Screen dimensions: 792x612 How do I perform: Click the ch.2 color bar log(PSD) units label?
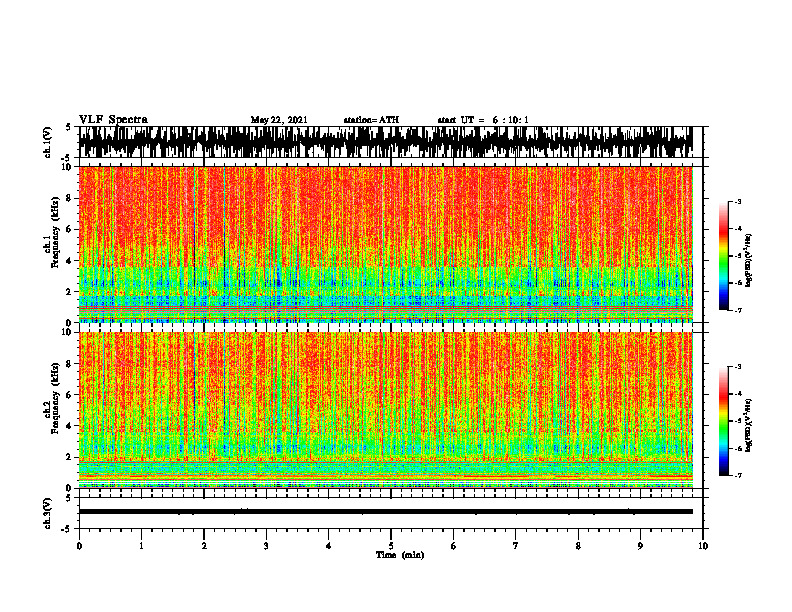point(749,426)
